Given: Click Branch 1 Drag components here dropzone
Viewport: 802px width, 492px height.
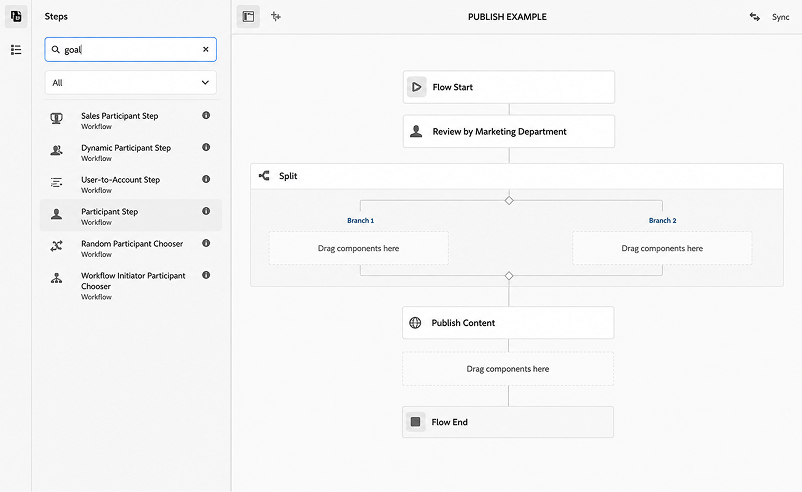Looking at the screenshot, I should tap(359, 248).
